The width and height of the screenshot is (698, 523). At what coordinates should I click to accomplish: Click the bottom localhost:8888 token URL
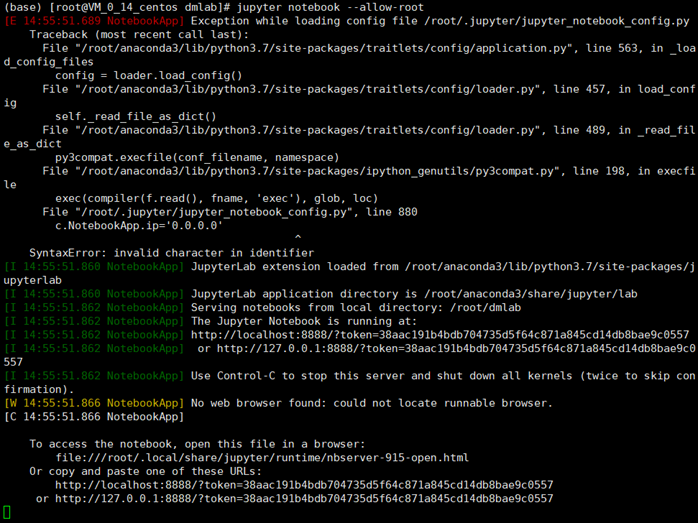coord(304,485)
